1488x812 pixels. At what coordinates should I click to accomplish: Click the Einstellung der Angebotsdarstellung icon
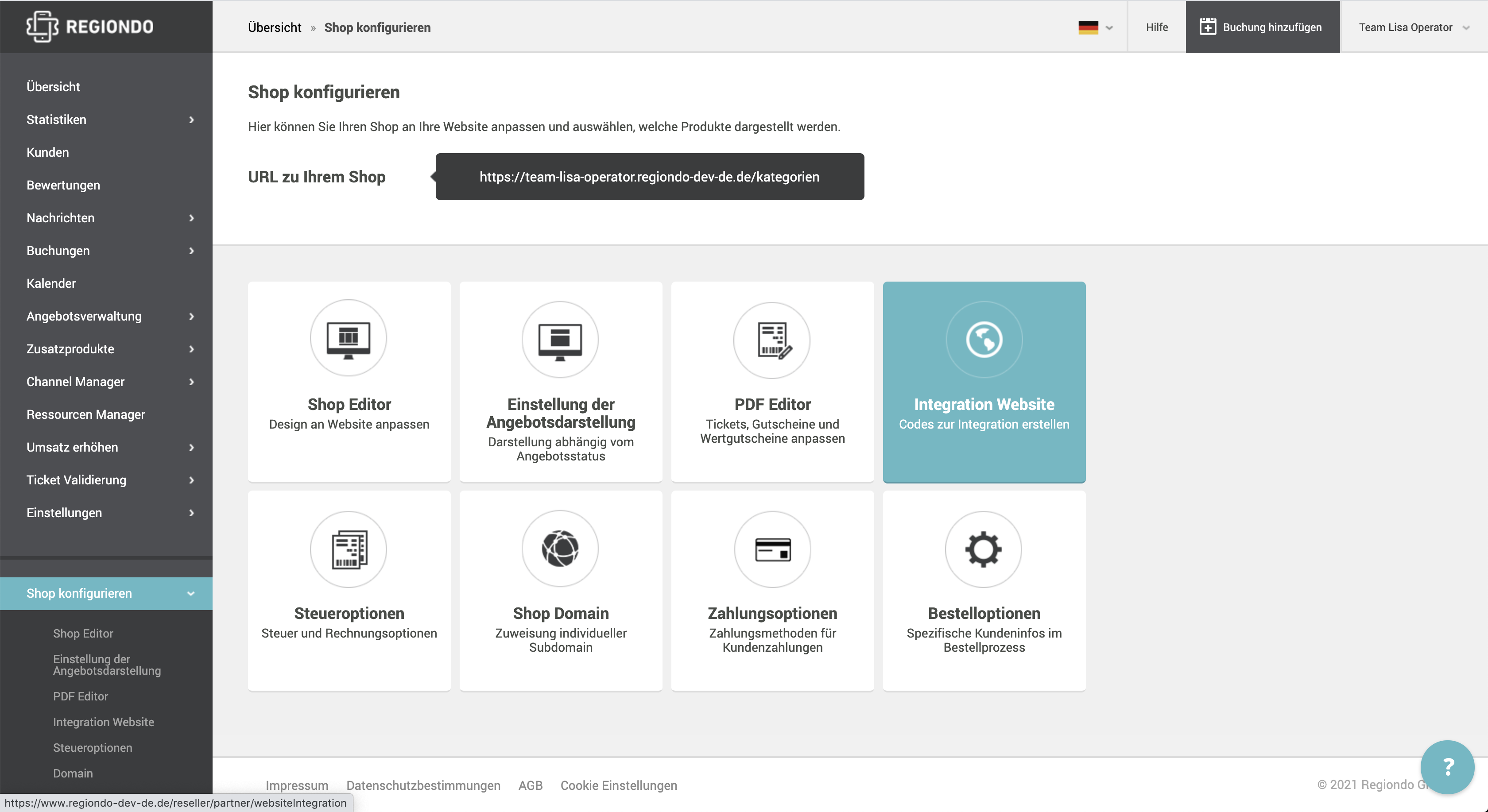click(560, 340)
